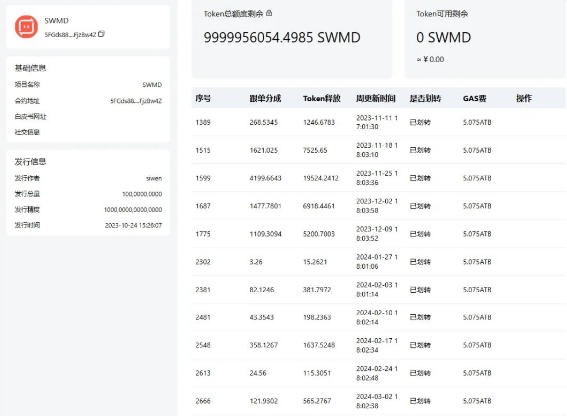Select the 序号 column header
This screenshot has height=416, width=567.
tap(203, 98)
